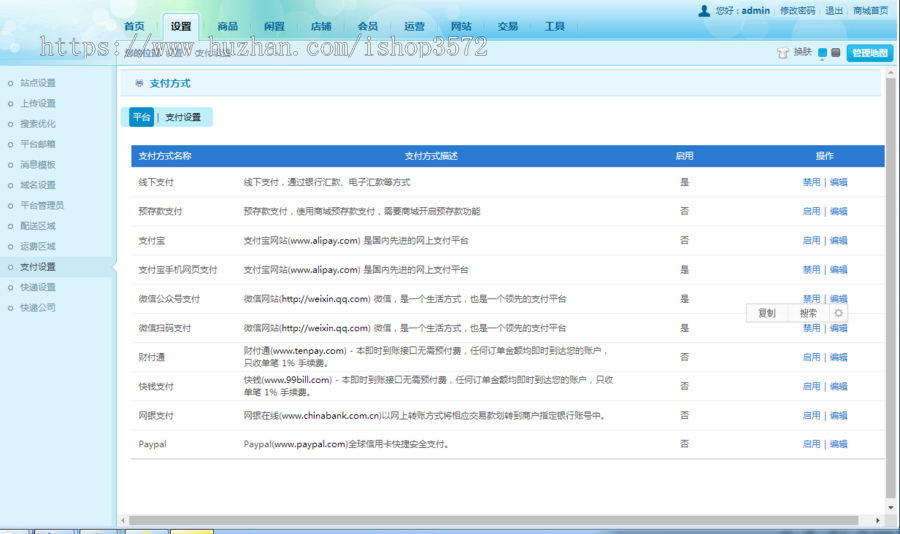Open 上传设置 in the sidebar
This screenshot has height=534, width=900.
tap(38, 103)
